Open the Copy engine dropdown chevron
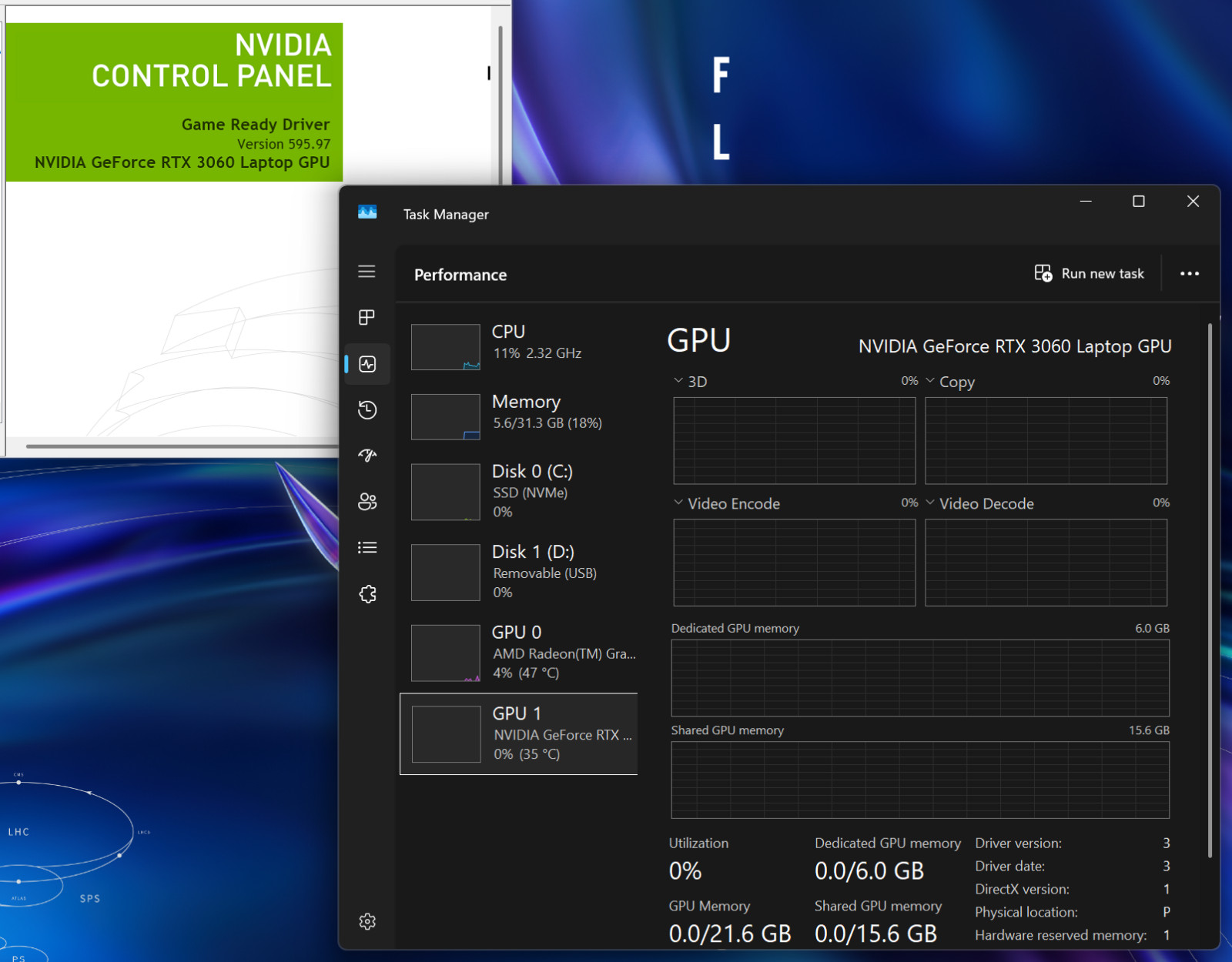The image size is (1232, 962). click(930, 381)
